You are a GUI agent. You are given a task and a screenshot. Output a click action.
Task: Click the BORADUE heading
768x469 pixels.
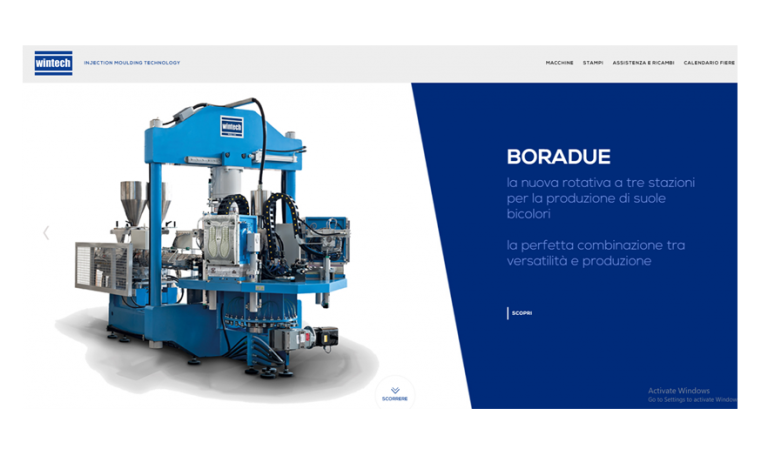pyautogui.click(x=558, y=157)
